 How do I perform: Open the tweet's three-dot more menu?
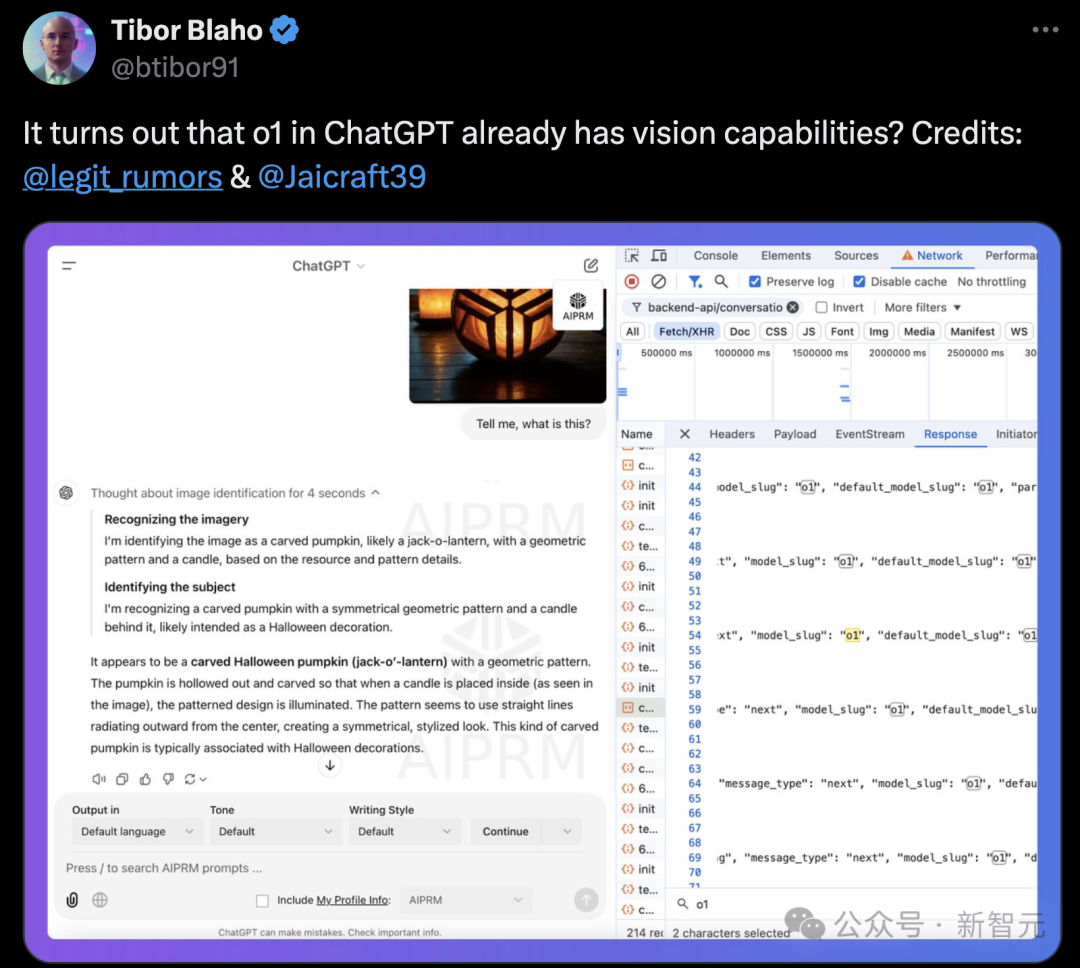(1045, 30)
